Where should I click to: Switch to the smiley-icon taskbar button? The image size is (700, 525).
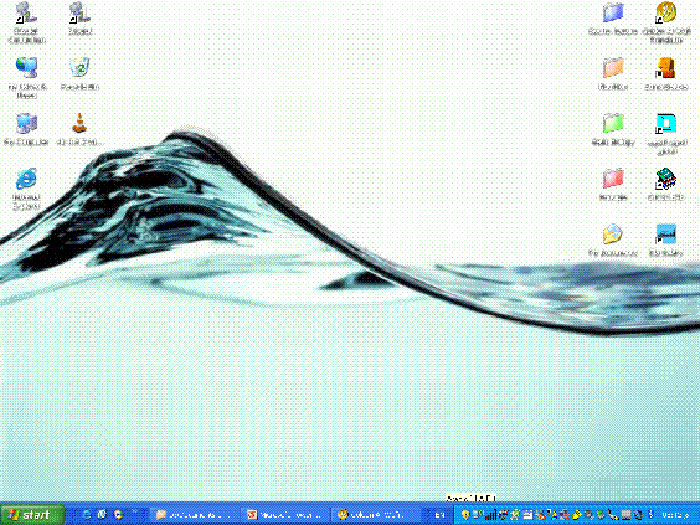(x=375, y=515)
